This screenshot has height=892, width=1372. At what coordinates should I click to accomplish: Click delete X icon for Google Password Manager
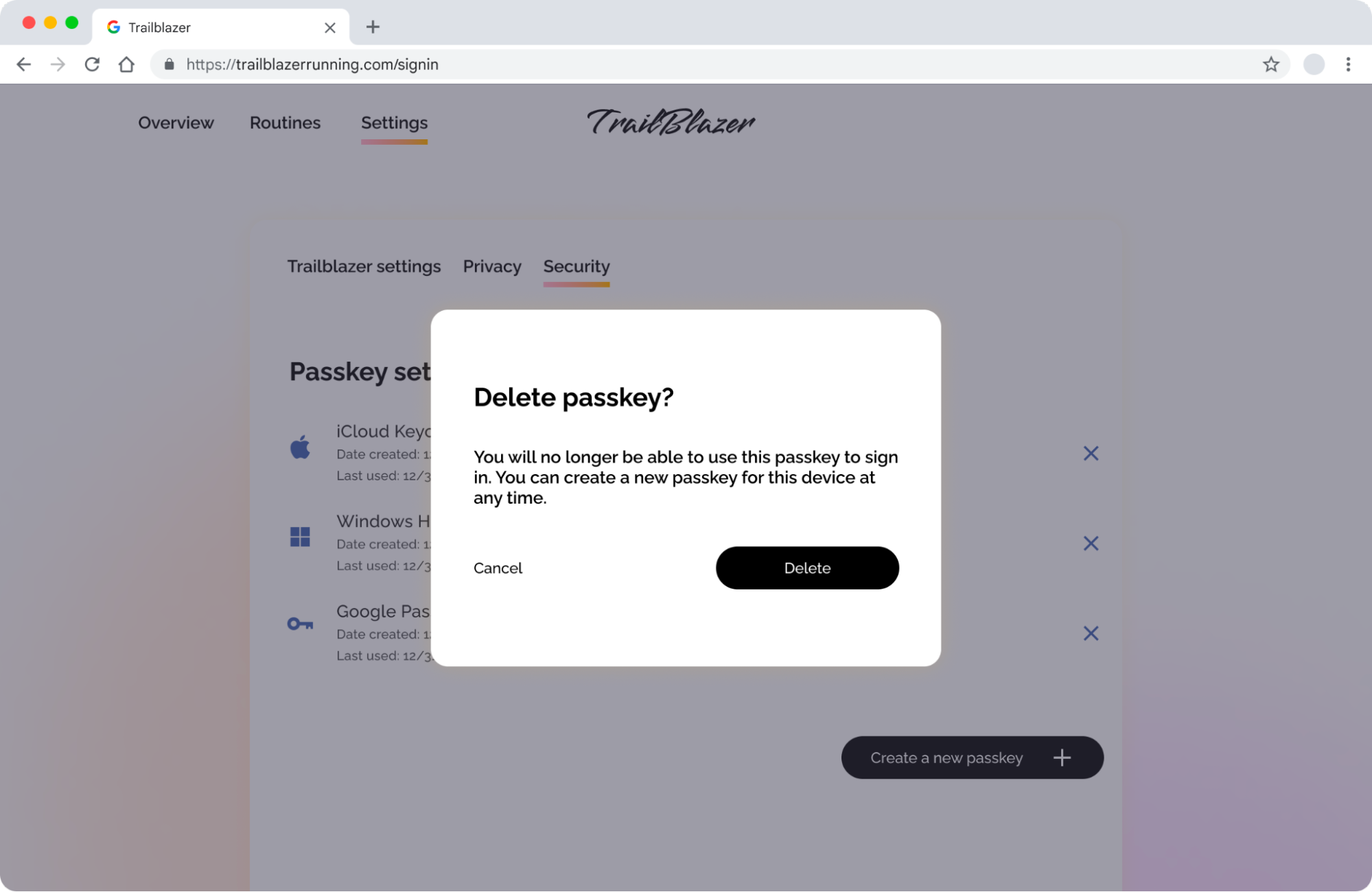click(x=1090, y=633)
